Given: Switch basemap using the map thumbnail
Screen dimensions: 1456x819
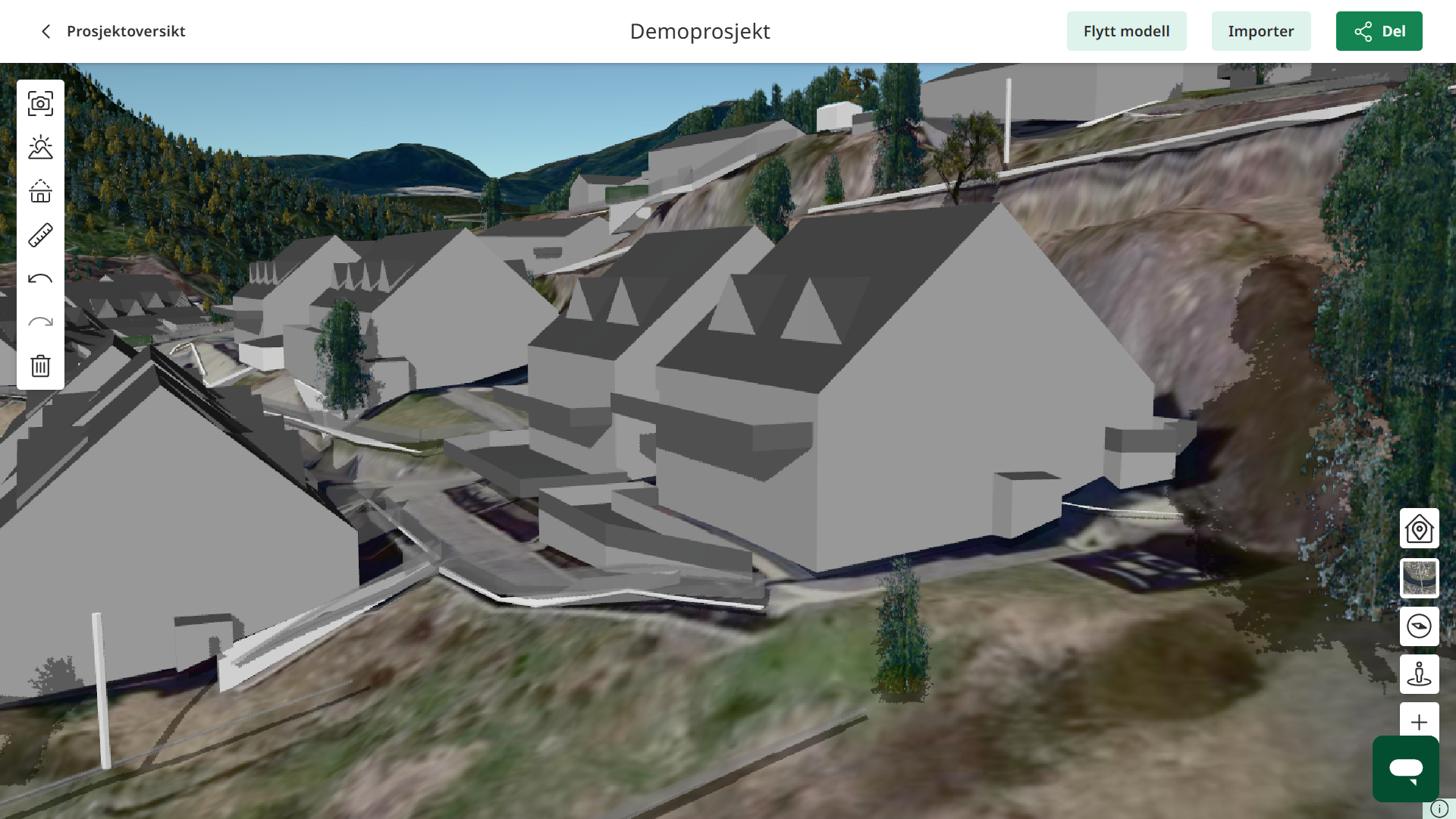Looking at the screenshot, I should pos(1419,577).
